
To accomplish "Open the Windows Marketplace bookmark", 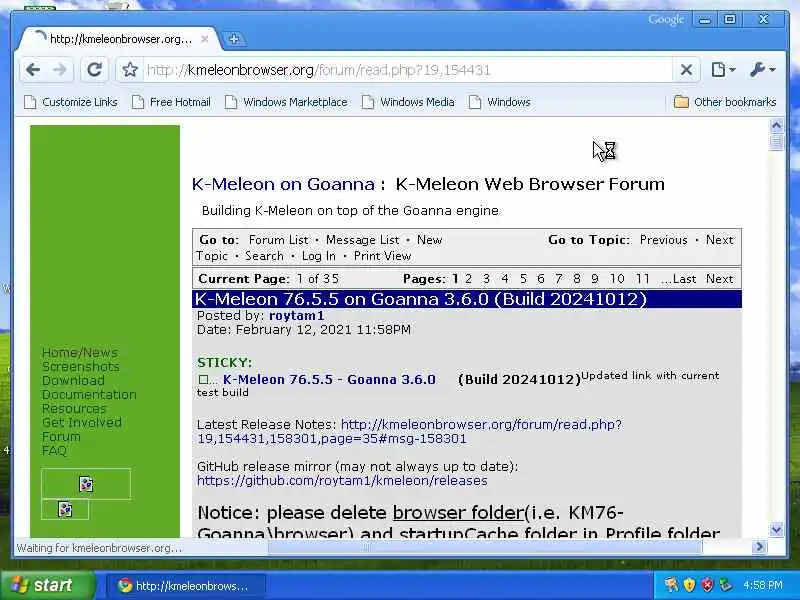I will pyautogui.click(x=286, y=102).
